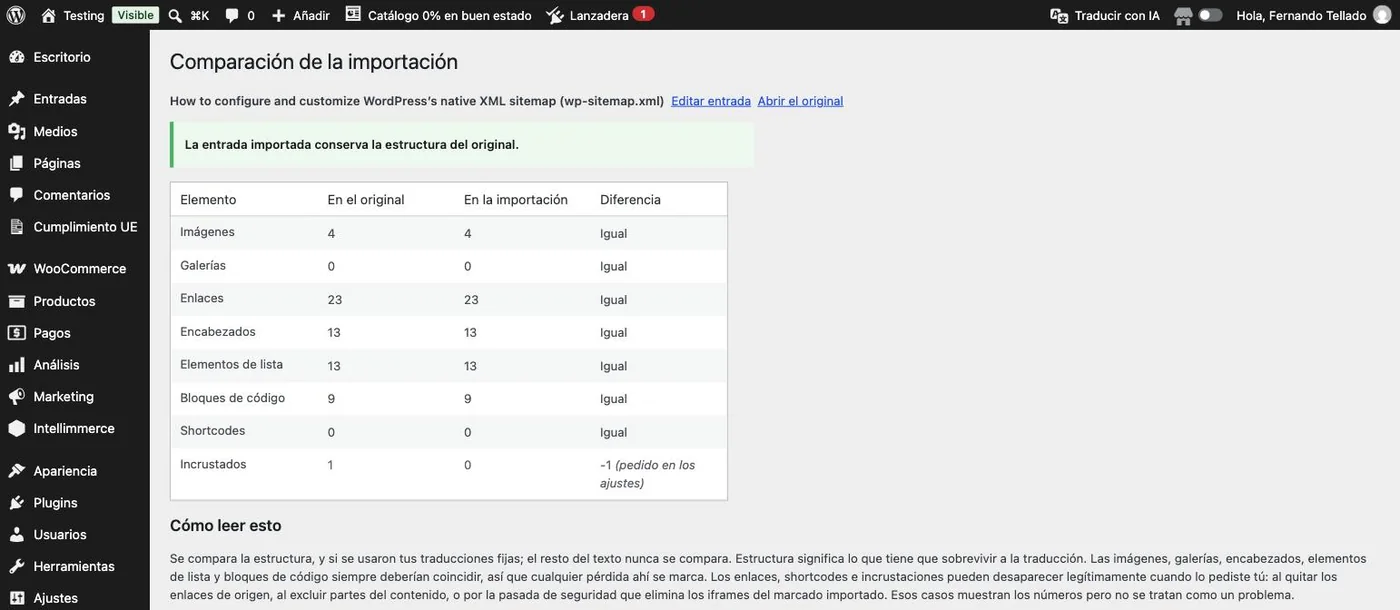This screenshot has width=1400, height=610.
Task: Click the Abrir el original link
Action: (800, 101)
